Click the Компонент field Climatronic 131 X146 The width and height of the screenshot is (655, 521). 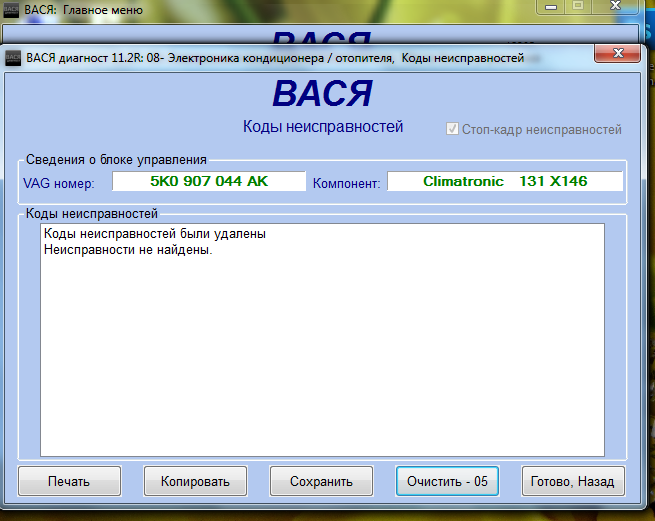505,181
